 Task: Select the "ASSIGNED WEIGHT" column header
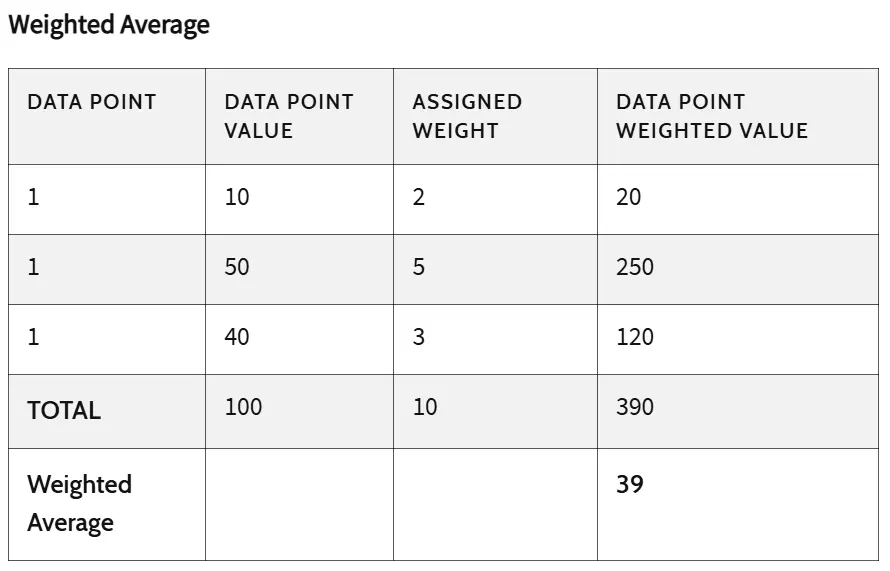coord(467,116)
